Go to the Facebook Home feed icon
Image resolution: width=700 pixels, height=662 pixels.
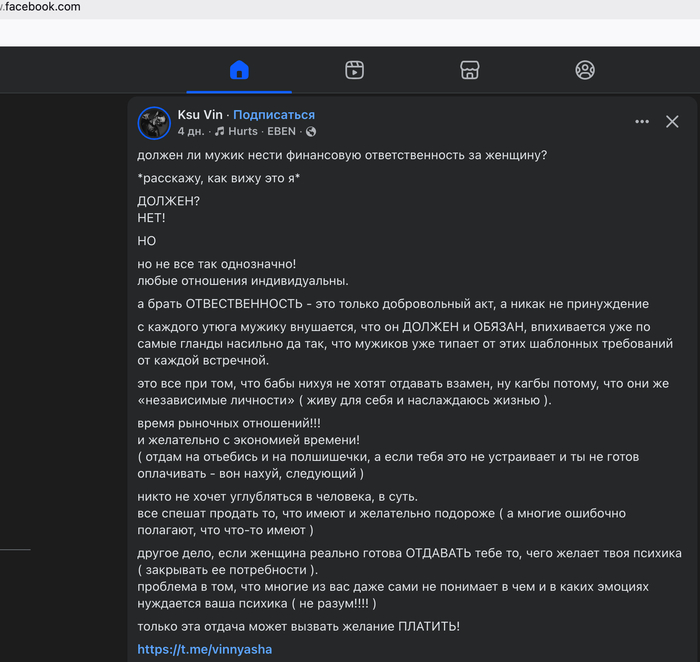pyautogui.click(x=239, y=70)
